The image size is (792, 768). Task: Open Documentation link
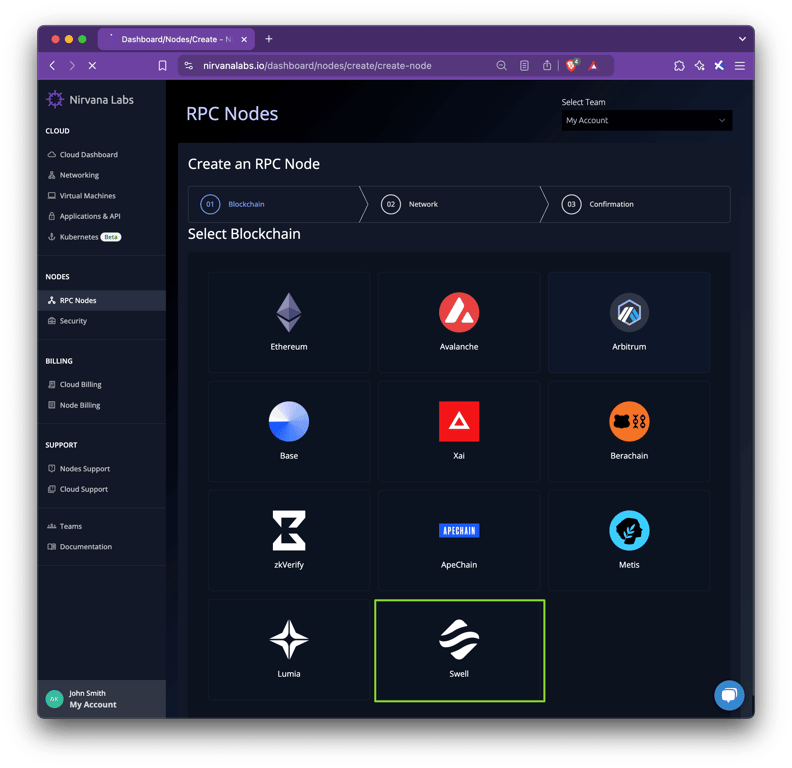coord(80,547)
